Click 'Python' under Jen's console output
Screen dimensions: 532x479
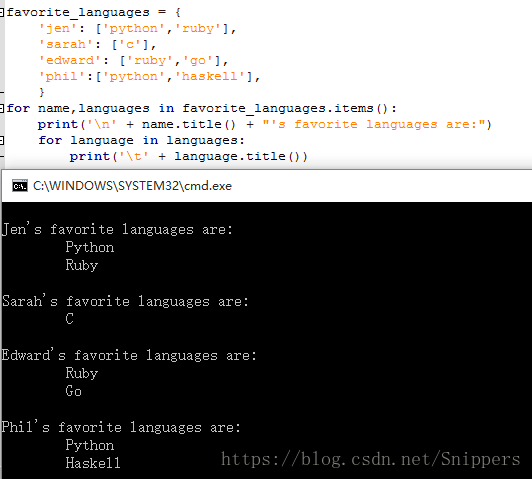click(x=90, y=247)
